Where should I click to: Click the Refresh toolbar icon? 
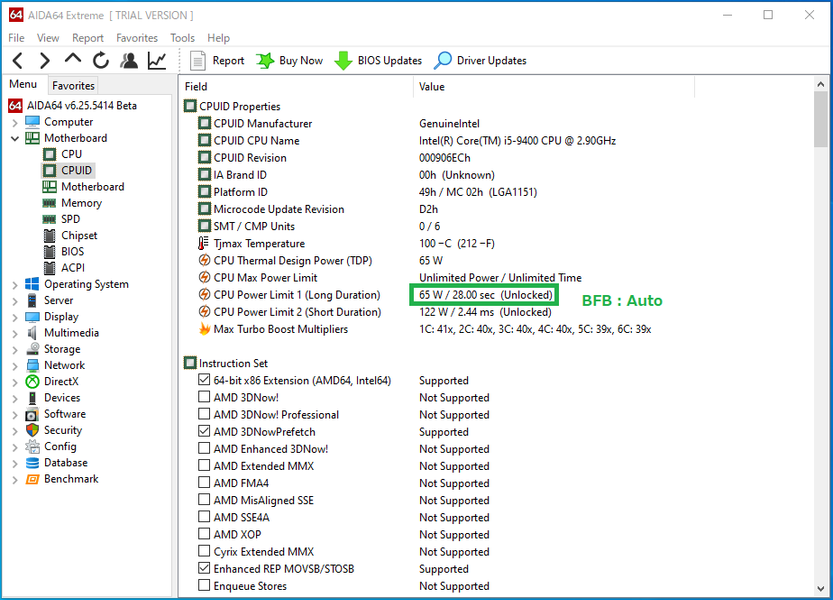click(100, 61)
